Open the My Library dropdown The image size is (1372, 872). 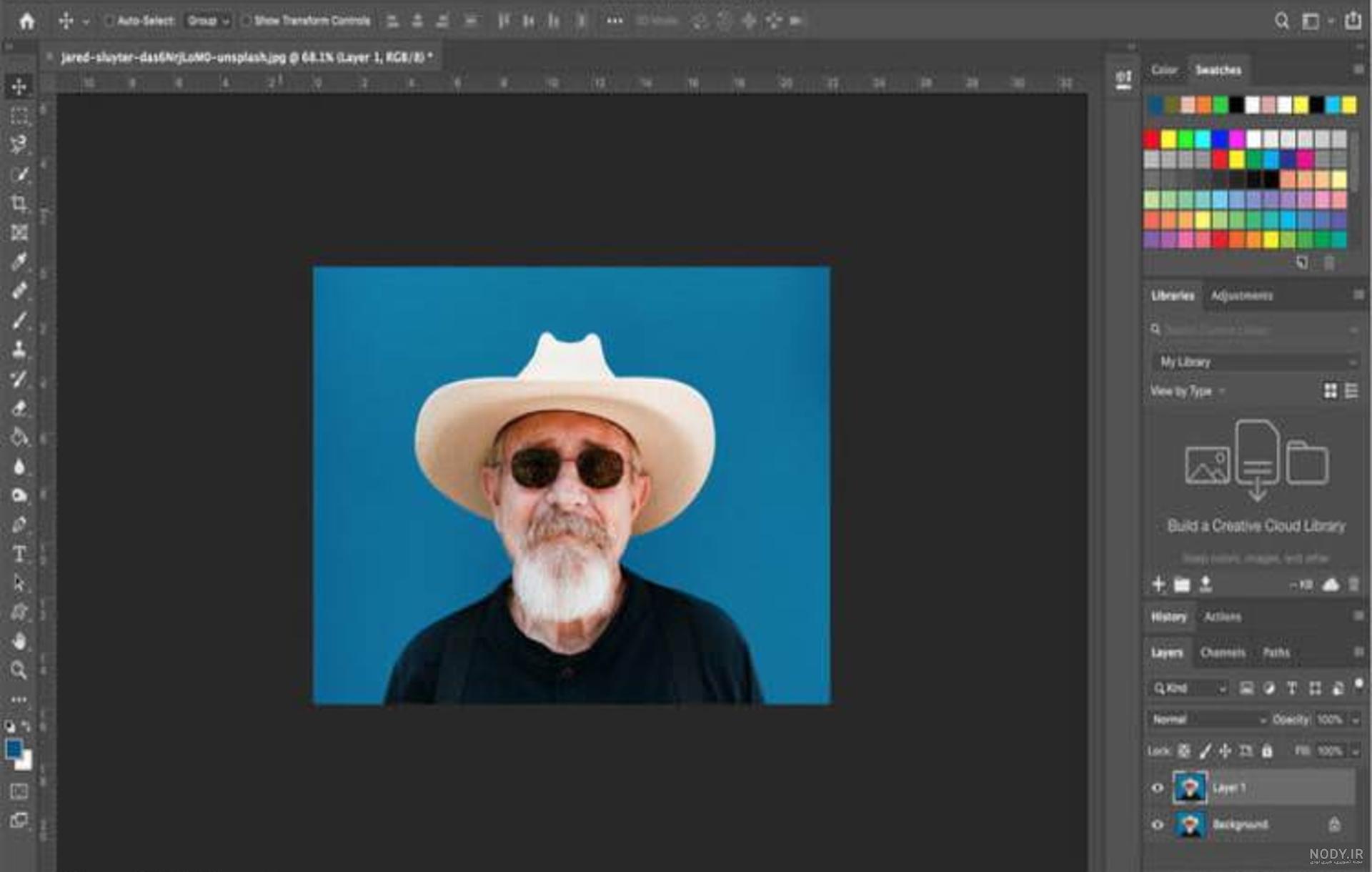[x=1256, y=362]
